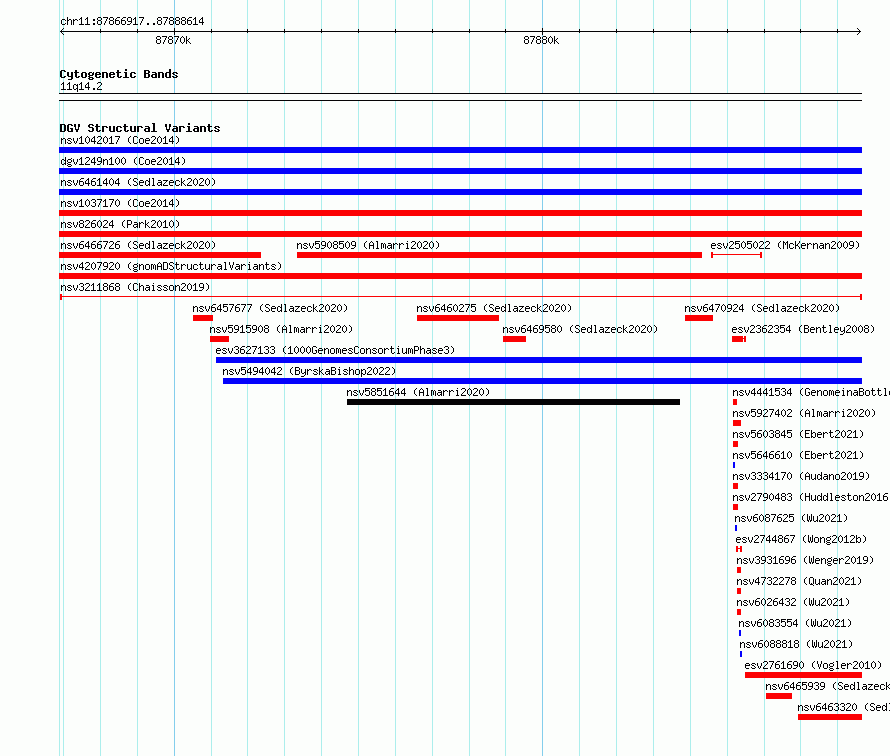Click the red bar under nsv6460275 (Sedlazeck2020)

[457, 318]
